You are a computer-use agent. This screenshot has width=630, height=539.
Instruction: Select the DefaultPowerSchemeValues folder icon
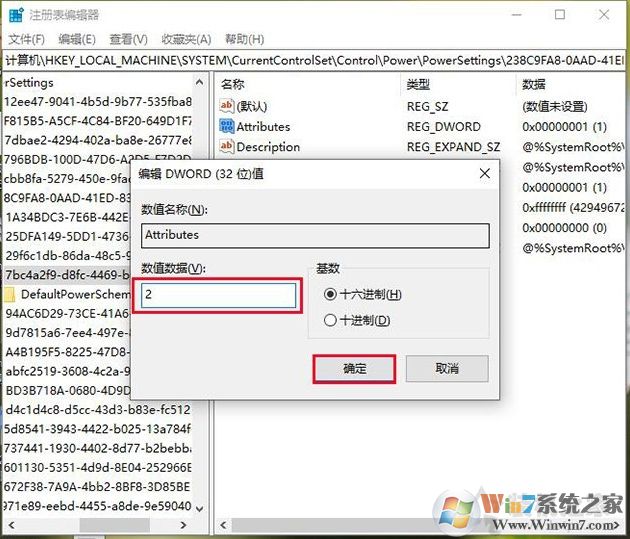[9, 294]
